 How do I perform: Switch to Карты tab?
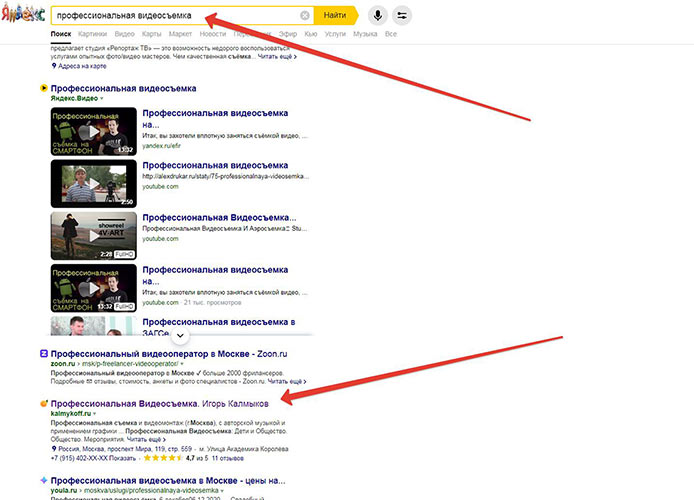[151, 34]
